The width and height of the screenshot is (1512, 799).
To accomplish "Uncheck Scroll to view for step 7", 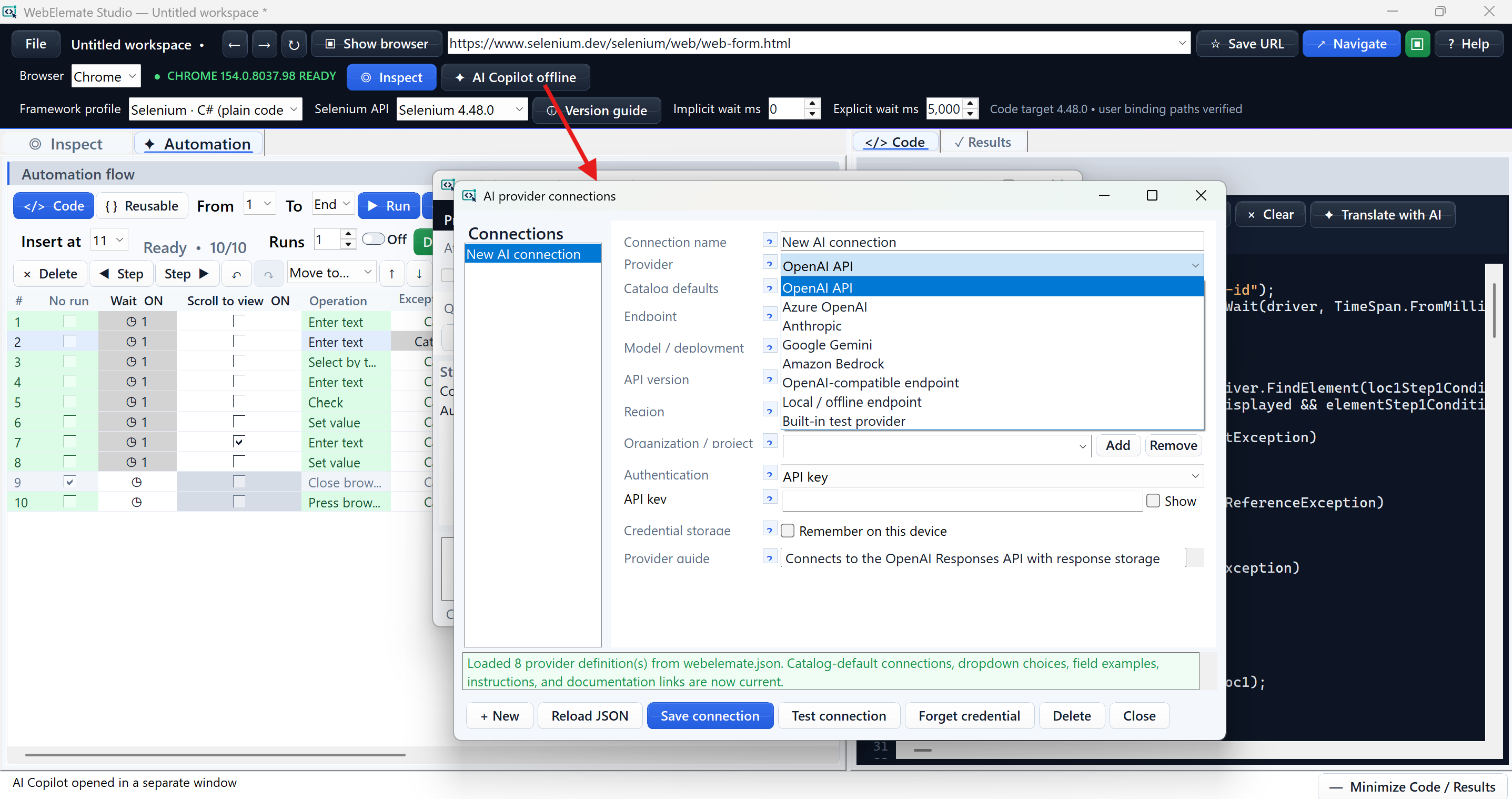I will click(x=239, y=442).
